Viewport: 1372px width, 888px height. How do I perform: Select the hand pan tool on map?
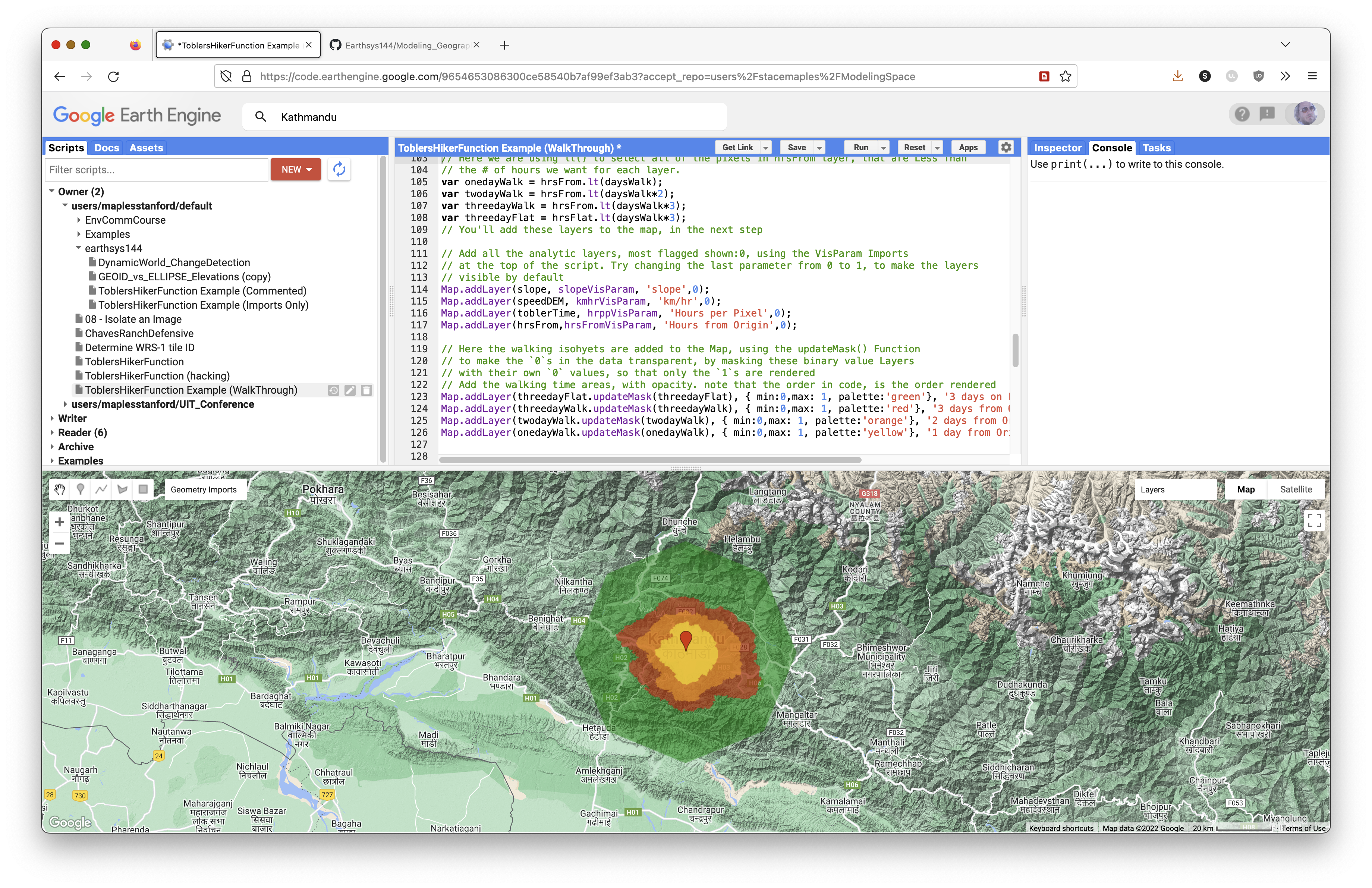click(x=60, y=489)
